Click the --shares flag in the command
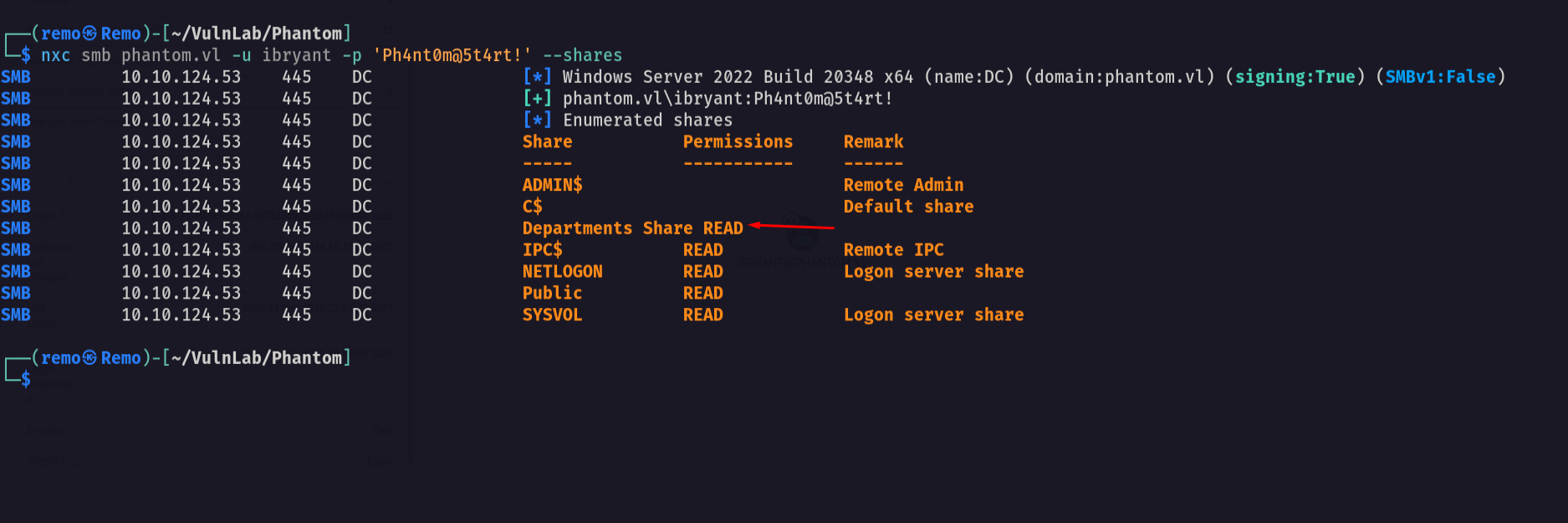 click(x=583, y=55)
